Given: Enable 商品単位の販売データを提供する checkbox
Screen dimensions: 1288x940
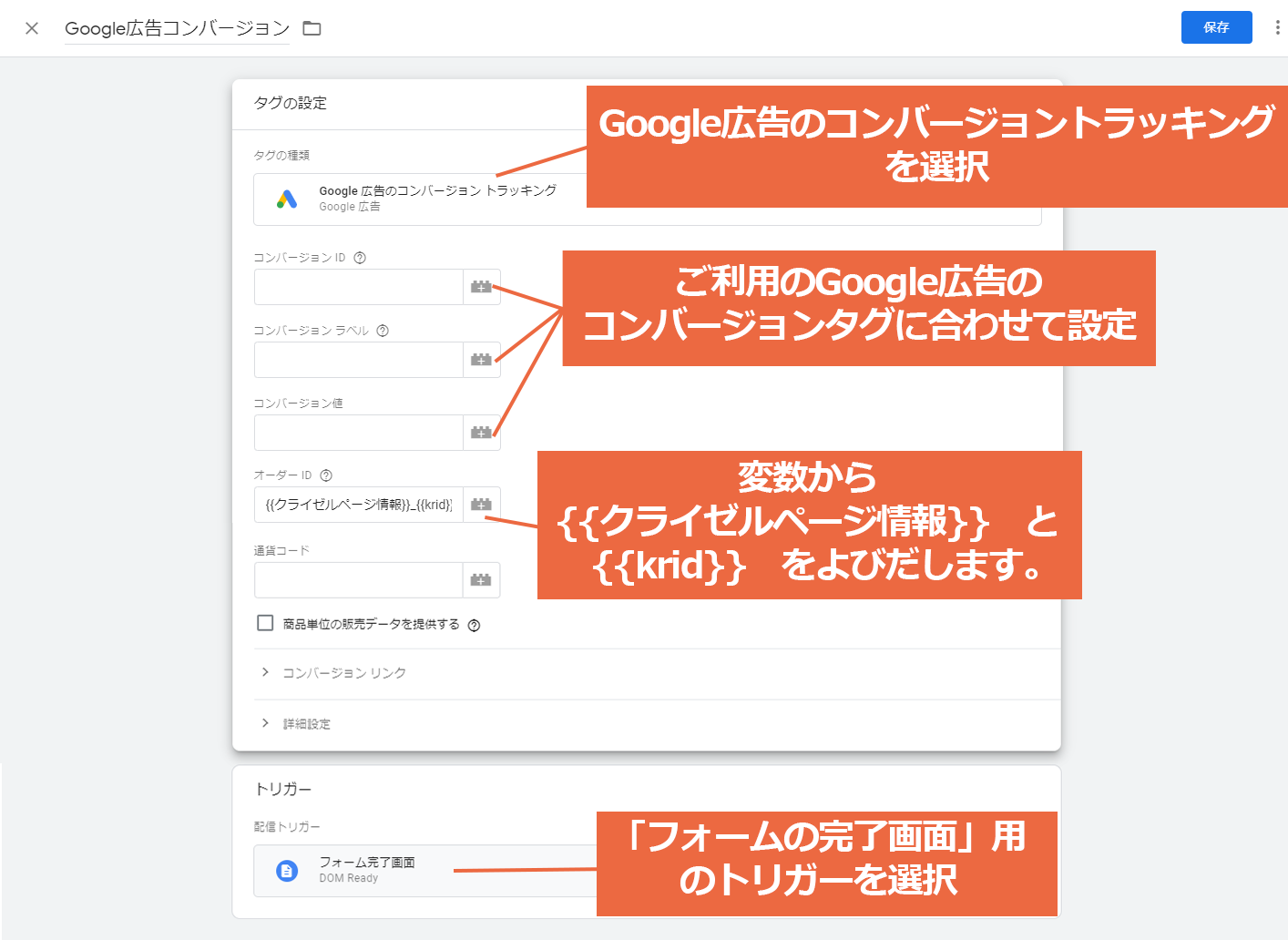Looking at the screenshot, I should pyautogui.click(x=265, y=623).
